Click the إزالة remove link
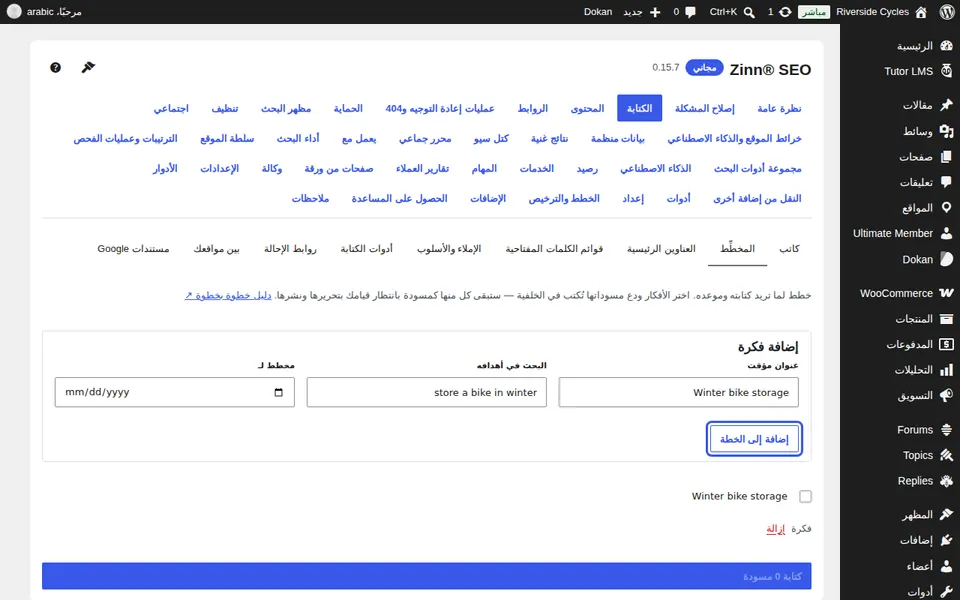This screenshot has height=600, width=960. tap(775, 528)
